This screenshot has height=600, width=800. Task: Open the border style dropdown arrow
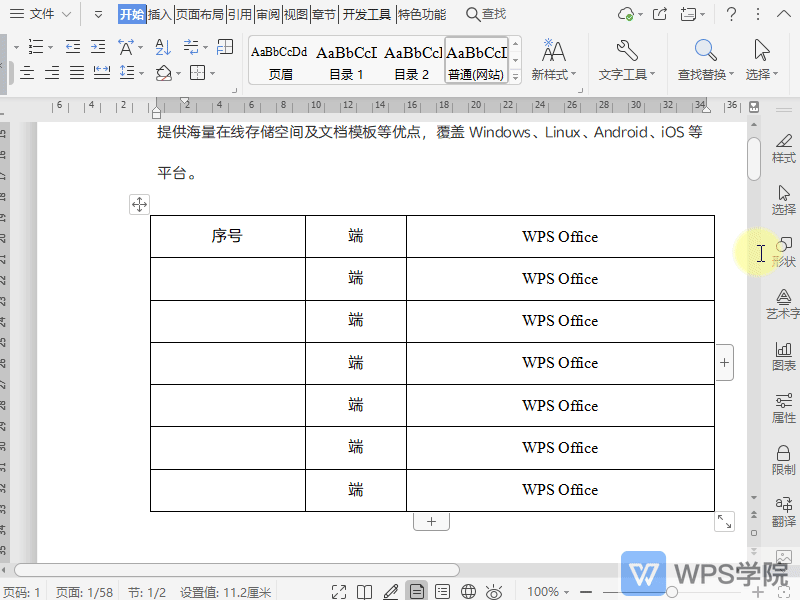pos(213,72)
